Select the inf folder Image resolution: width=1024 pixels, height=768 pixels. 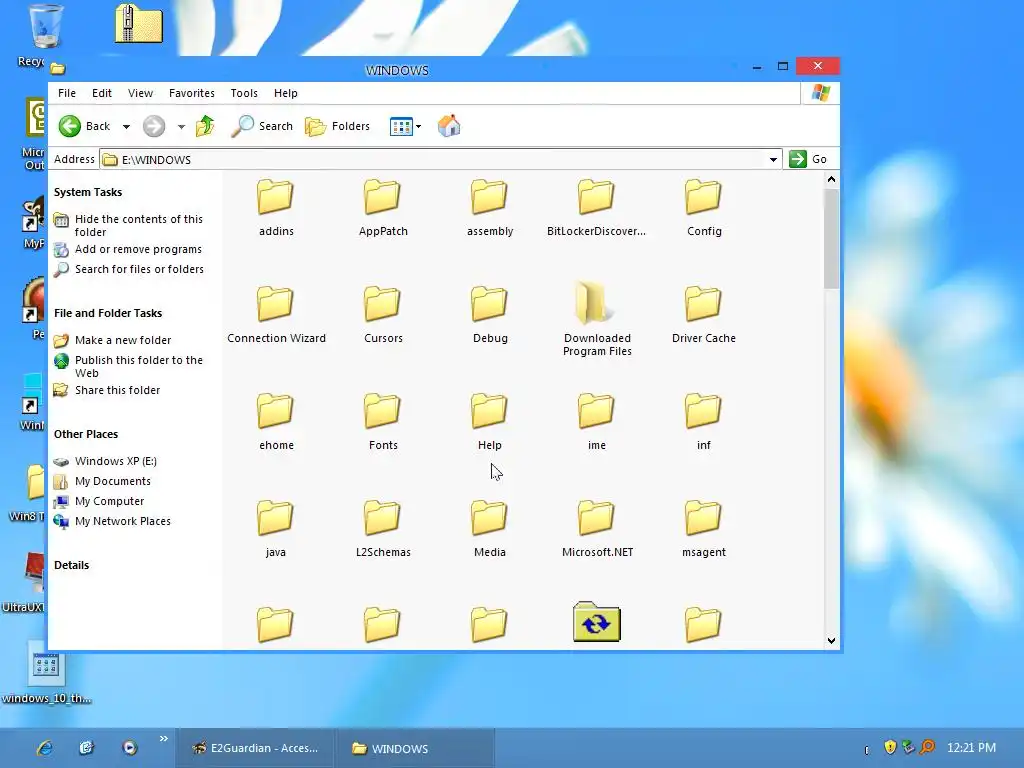coord(703,422)
